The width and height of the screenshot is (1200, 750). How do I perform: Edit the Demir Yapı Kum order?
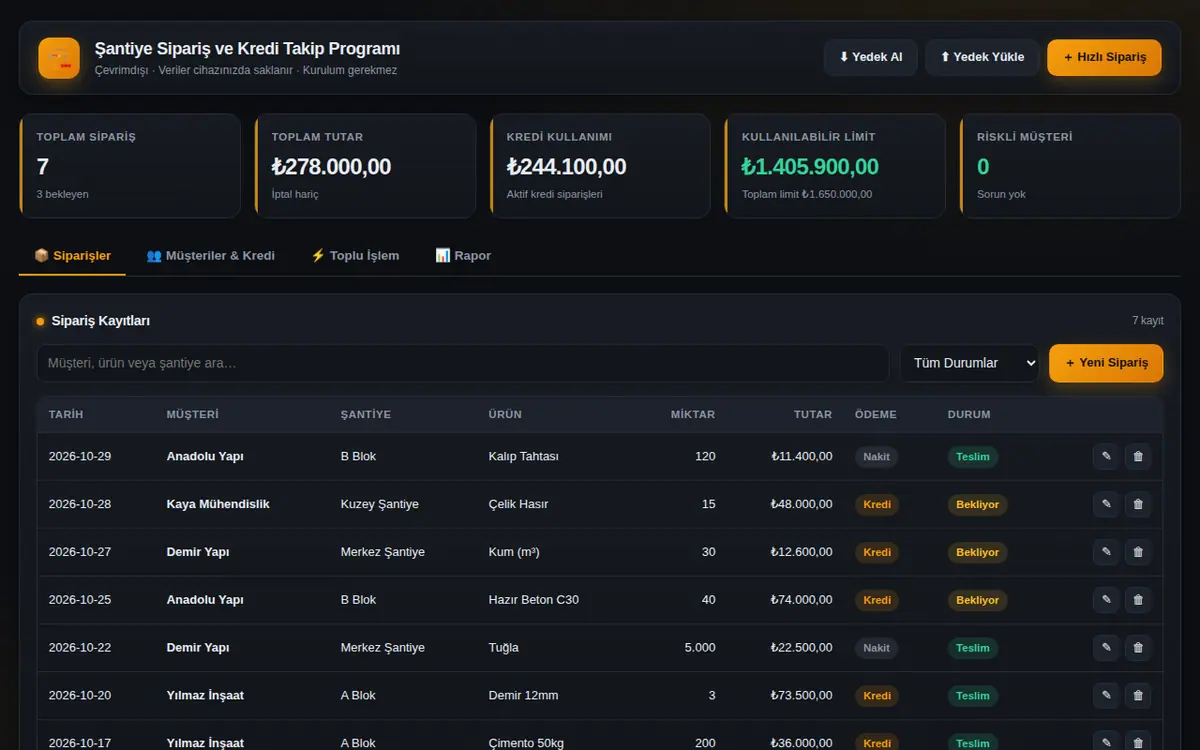(1106, 552)
